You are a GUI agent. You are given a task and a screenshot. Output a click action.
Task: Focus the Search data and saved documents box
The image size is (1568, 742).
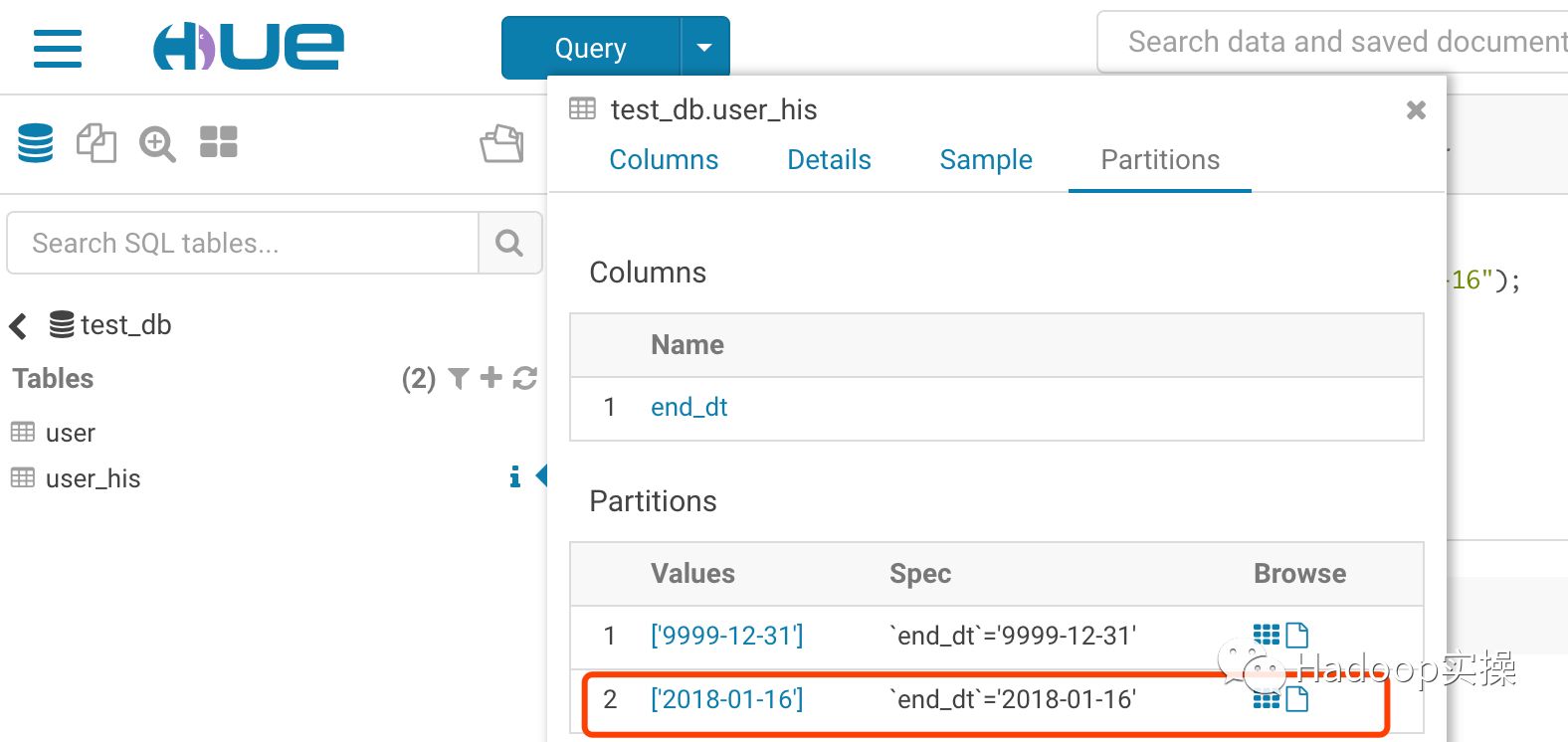click(1333, 42)
